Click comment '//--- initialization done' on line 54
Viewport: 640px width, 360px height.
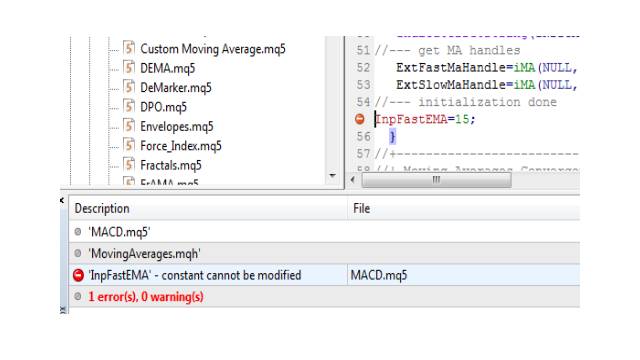[466, 102]
